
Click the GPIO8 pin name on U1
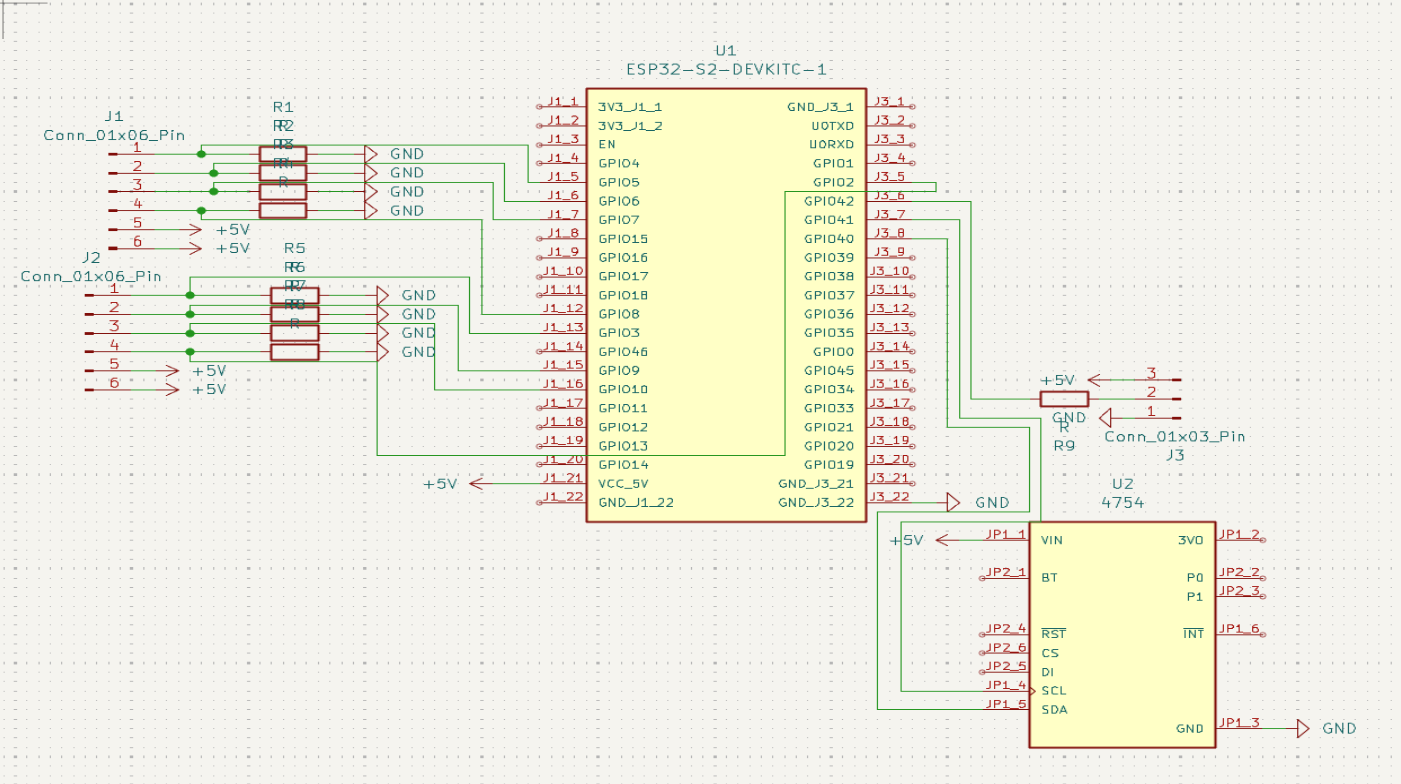(x=619, y=314)
